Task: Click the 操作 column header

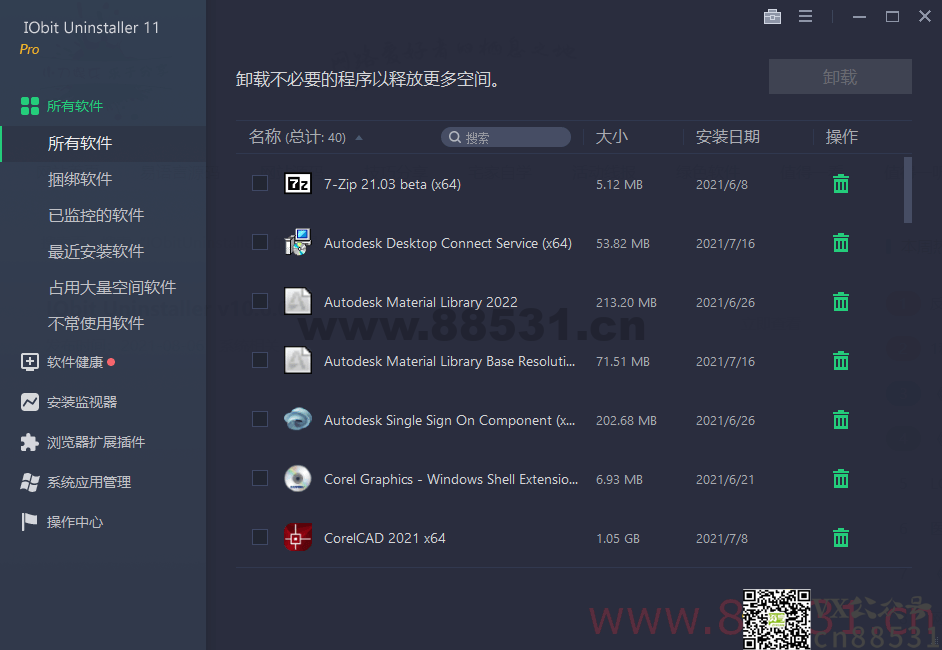Action: 841,137
